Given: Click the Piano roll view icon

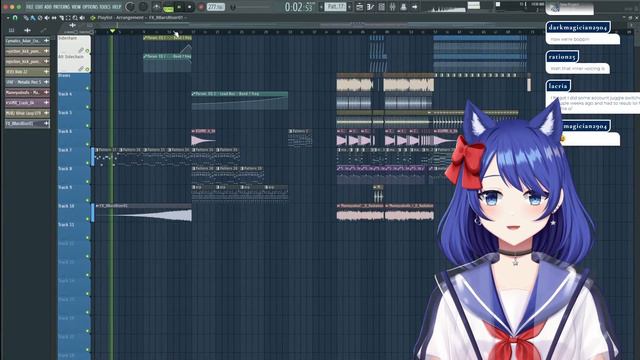Looking at the screenshot, I should [x=370, y=7].
